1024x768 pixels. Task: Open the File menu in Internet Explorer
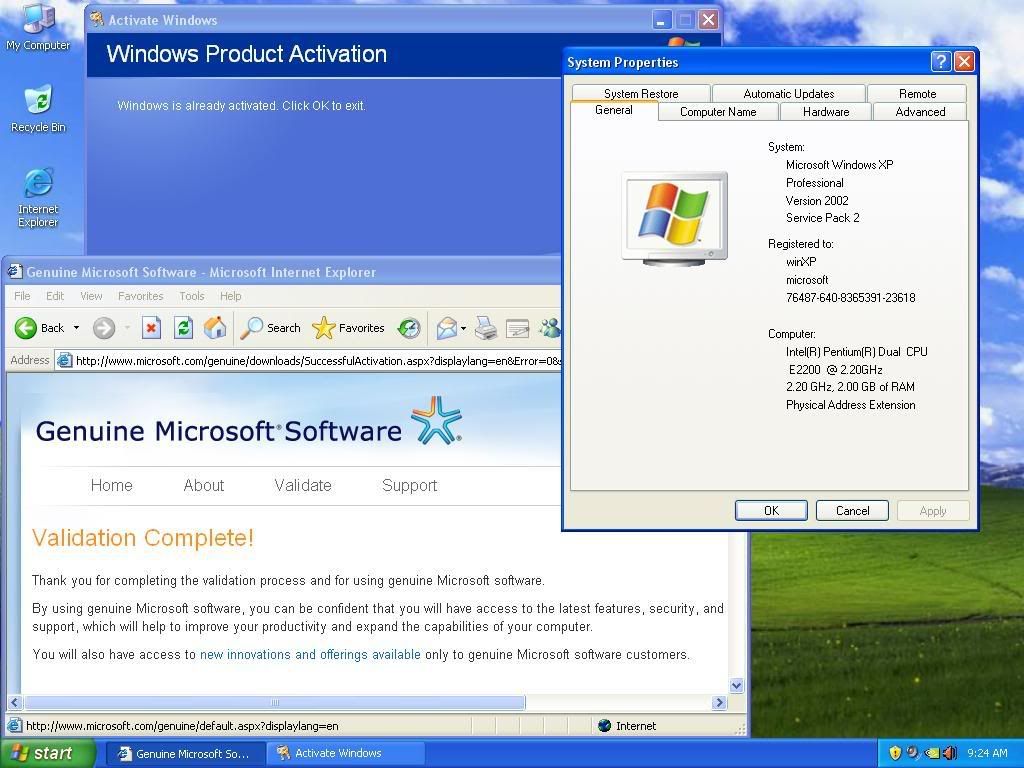[22, 296]
